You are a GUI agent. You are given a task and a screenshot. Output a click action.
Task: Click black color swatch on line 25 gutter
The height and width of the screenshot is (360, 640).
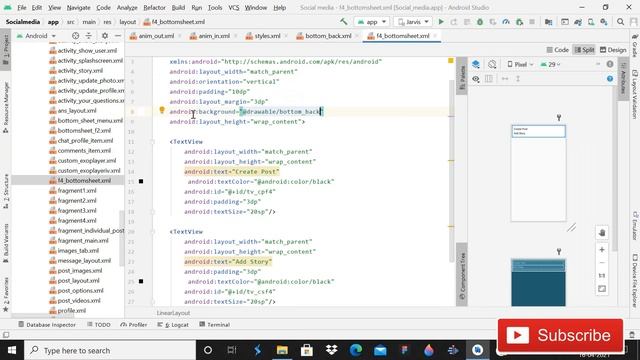[141, 281]
